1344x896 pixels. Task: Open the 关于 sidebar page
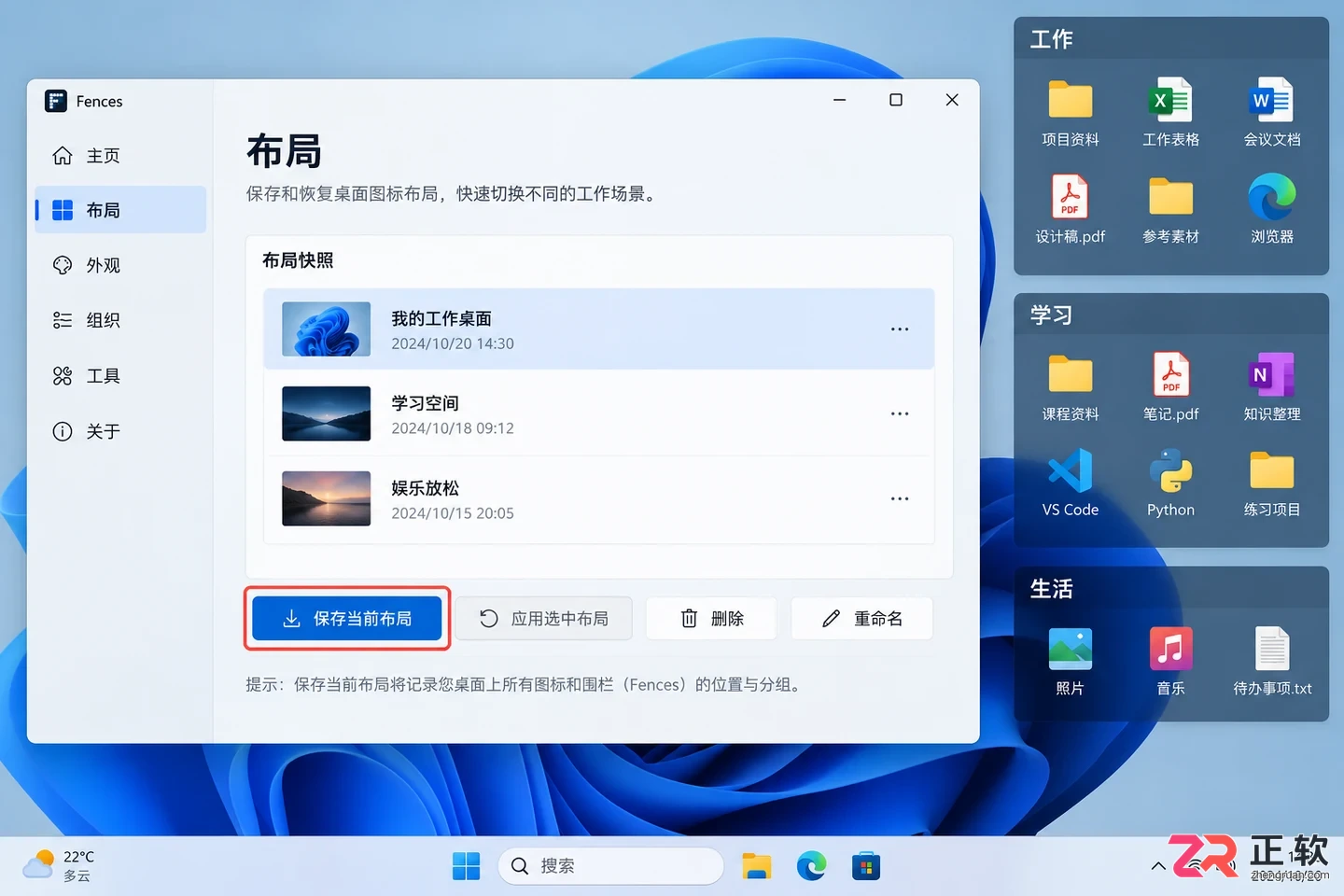coord(120,431)
